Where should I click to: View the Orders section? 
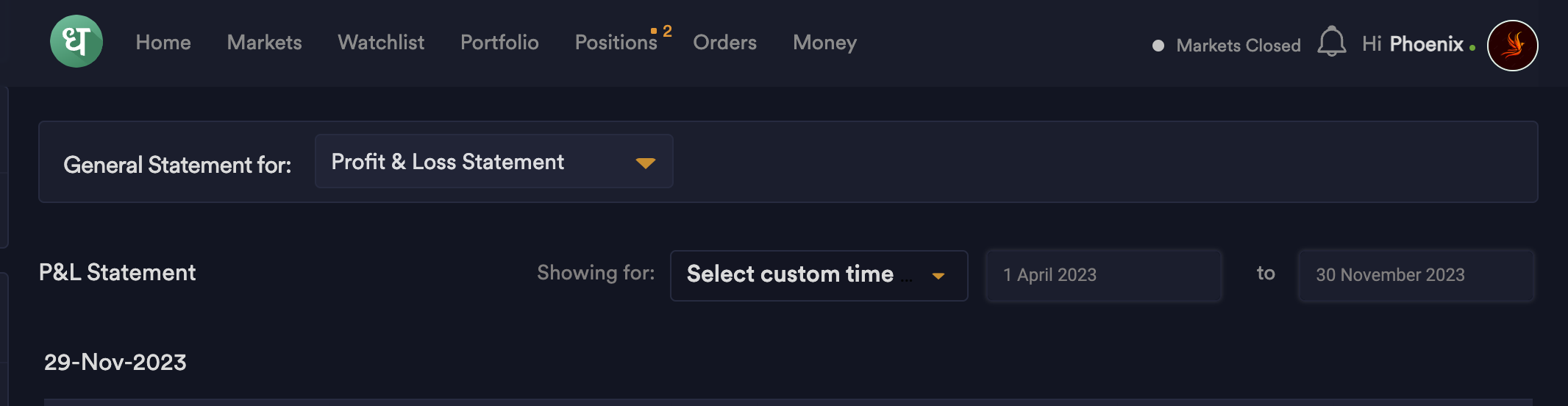[x=724, y=43]
